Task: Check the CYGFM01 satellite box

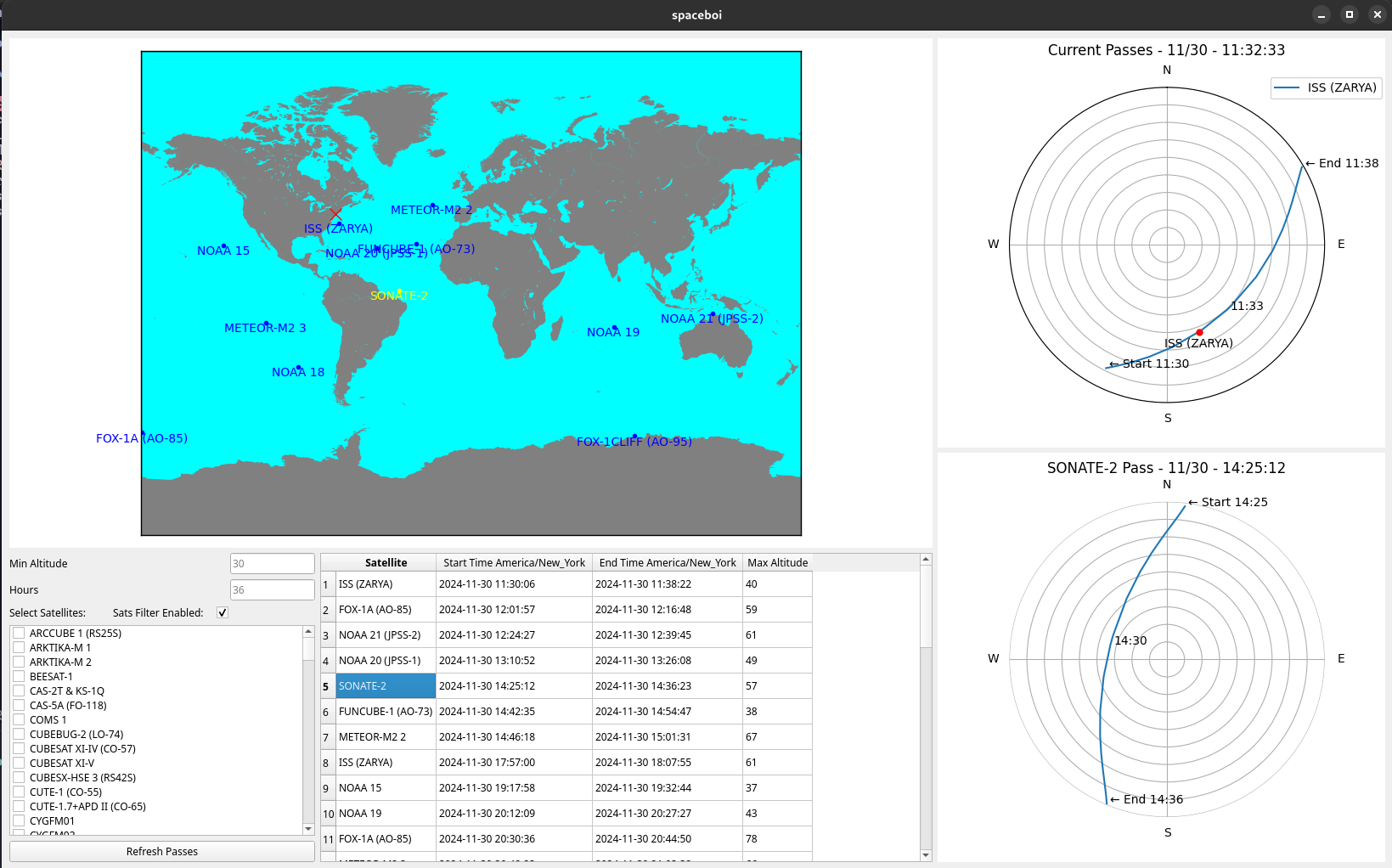Action: point(19,820)
